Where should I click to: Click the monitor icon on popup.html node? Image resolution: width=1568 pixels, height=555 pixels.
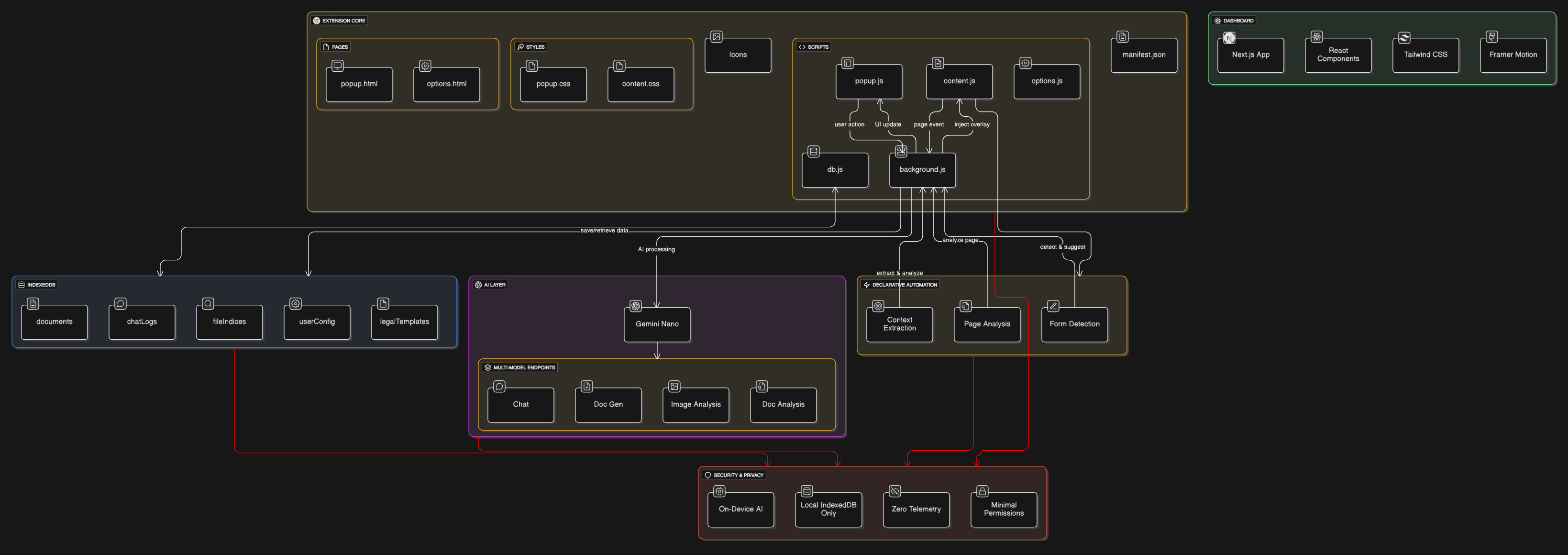pyautogui.click(x=337, y=66)
